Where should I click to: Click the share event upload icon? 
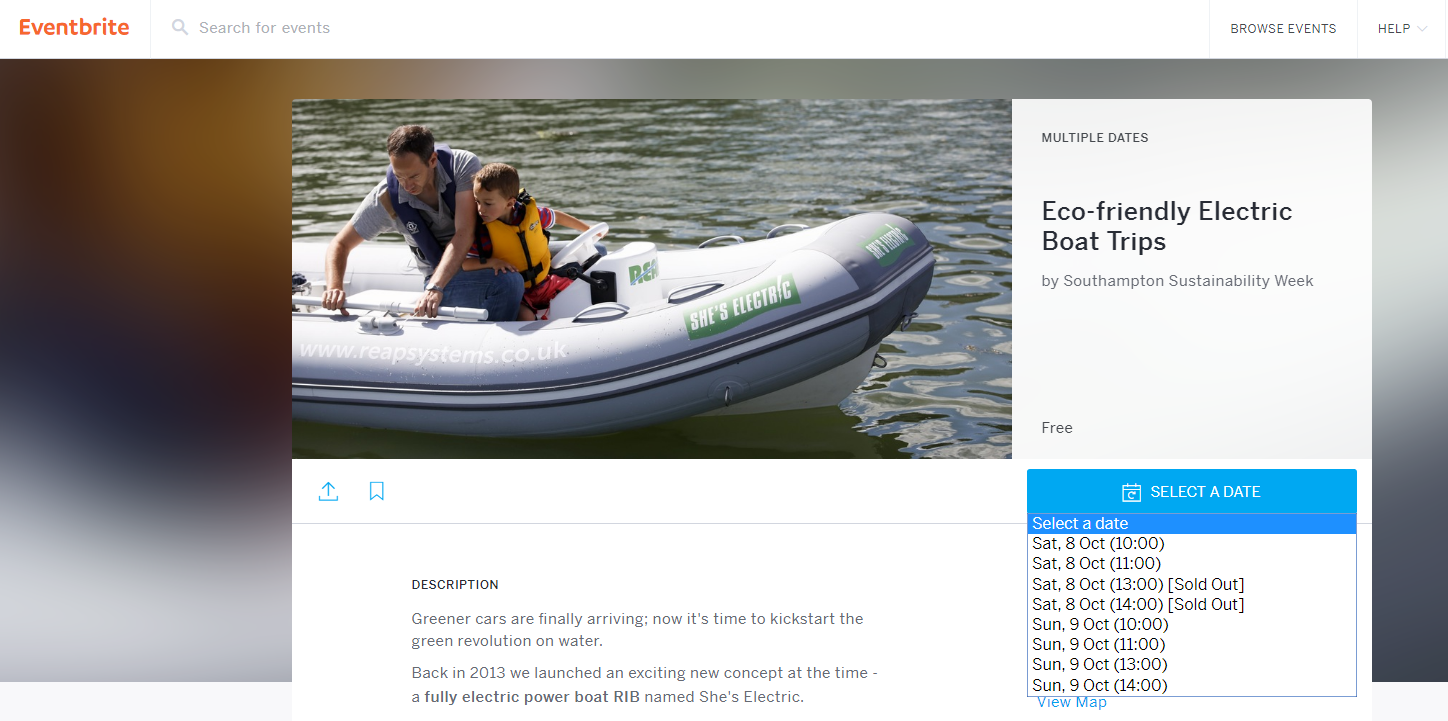coord(328,491)
